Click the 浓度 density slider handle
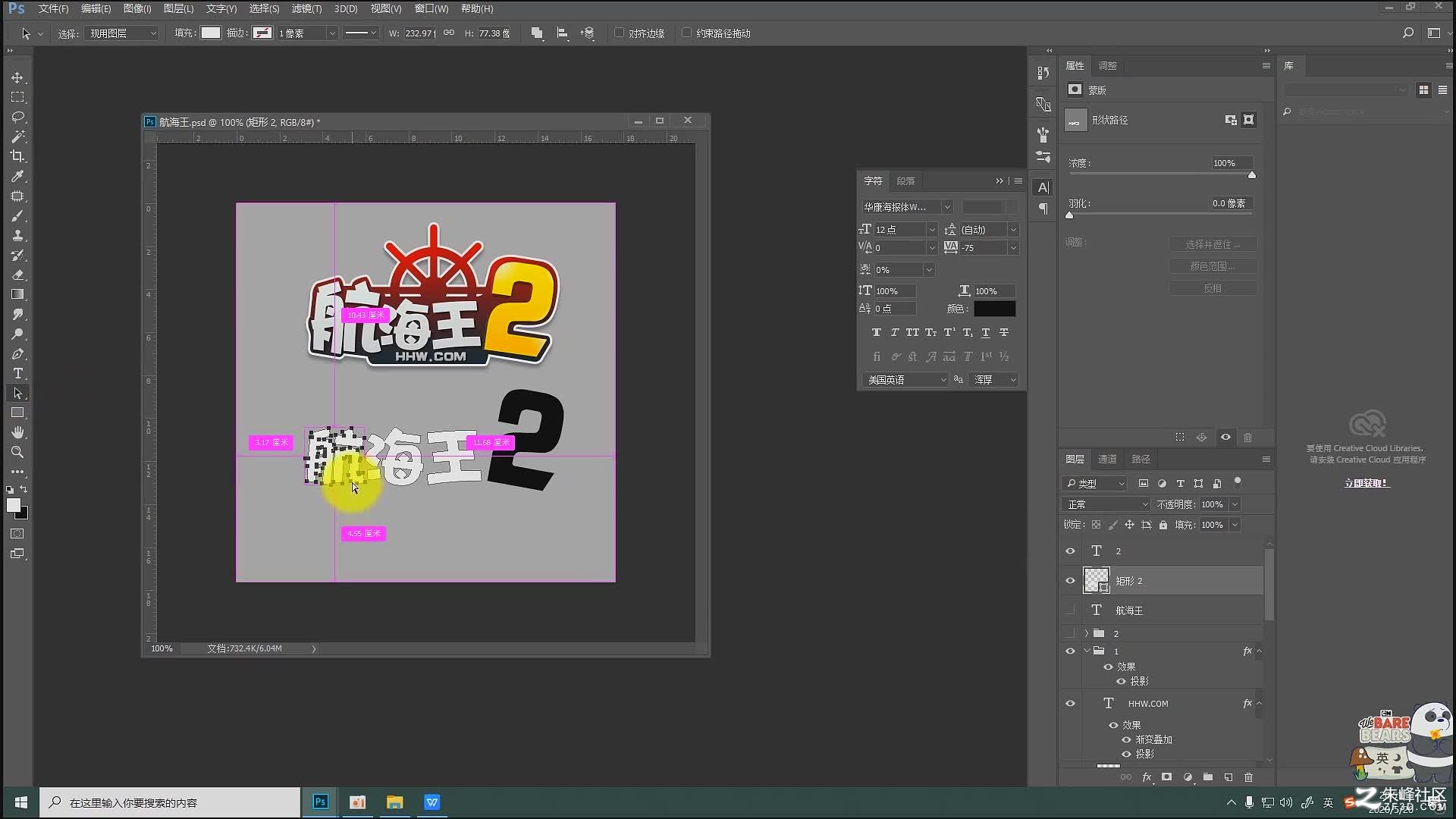The image size is (1456, 819). tap(1252, 175)
